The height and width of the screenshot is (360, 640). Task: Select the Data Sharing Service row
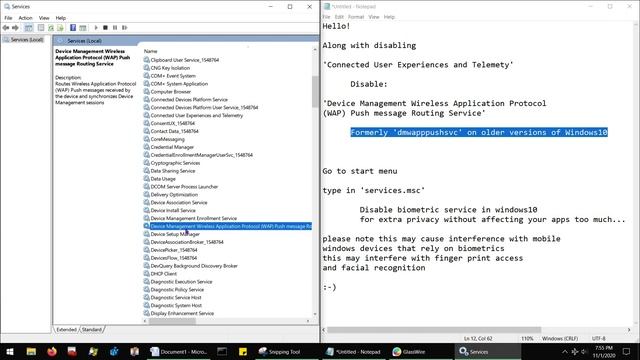coord(173,171)
